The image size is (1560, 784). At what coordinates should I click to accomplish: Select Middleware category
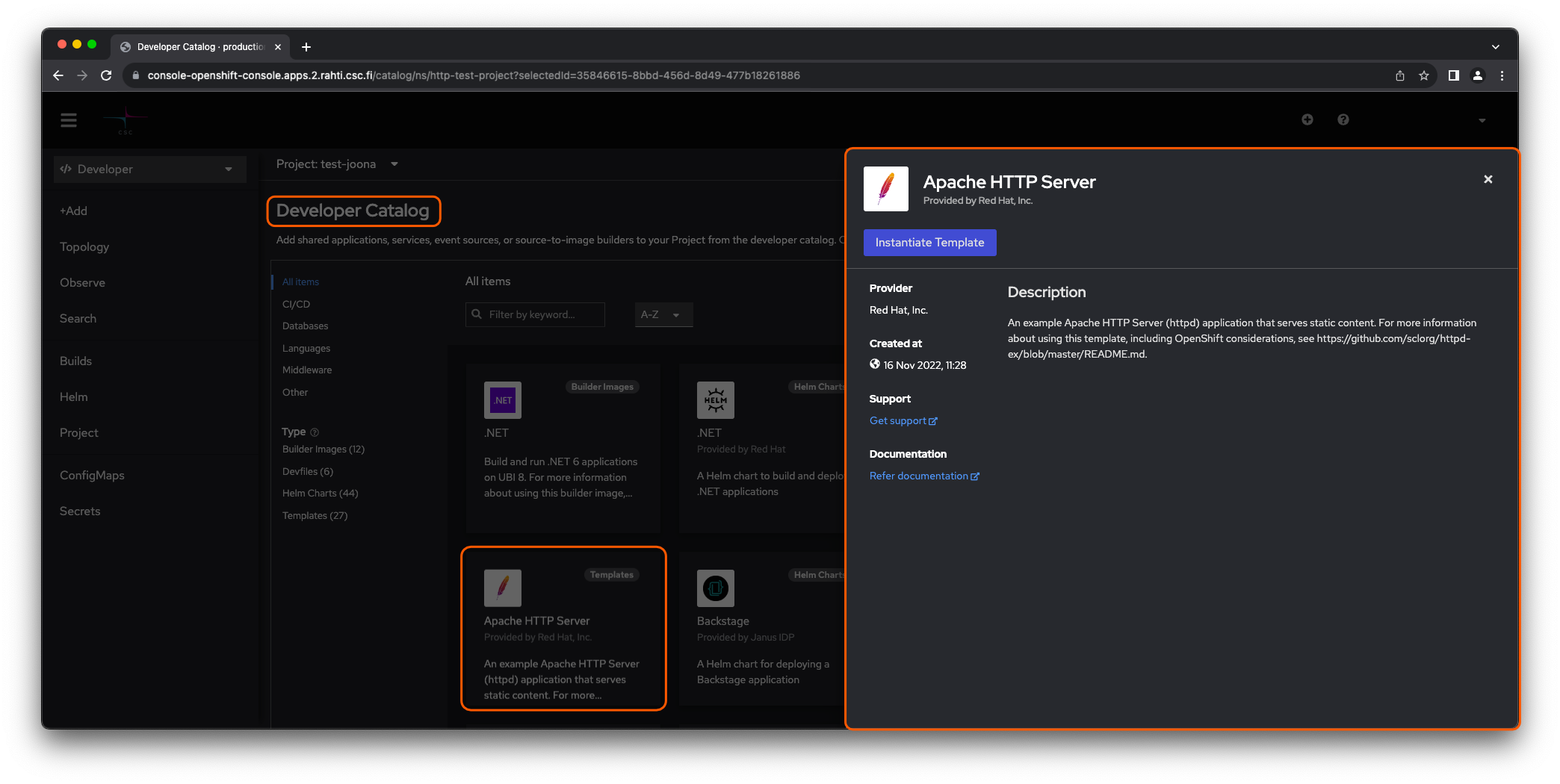click(x=306, y=370)
